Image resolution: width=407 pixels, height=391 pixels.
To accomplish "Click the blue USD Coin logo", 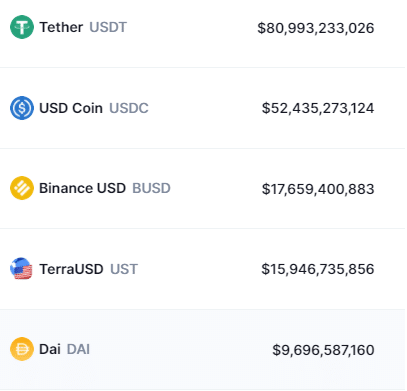I will (22, 108).
